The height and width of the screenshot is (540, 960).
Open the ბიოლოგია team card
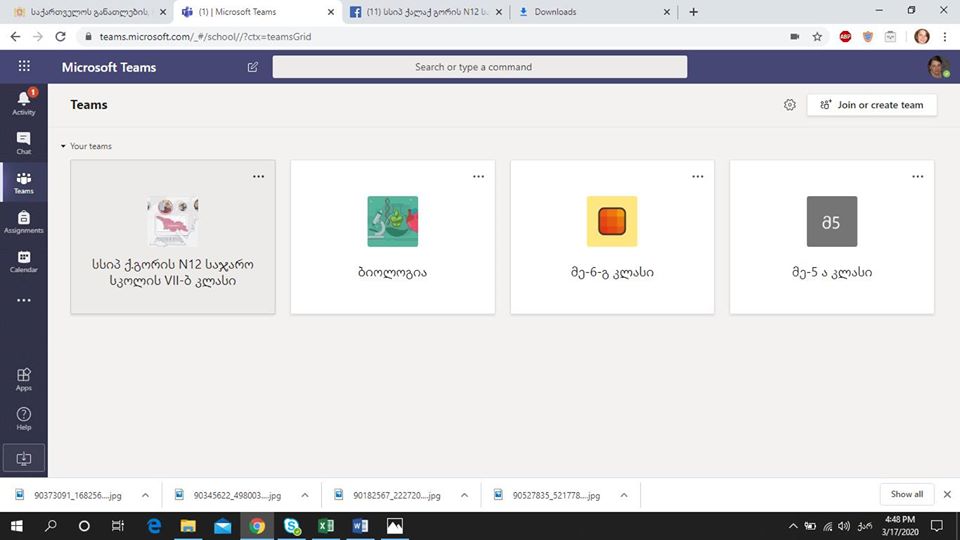click(x=392, y=238)
